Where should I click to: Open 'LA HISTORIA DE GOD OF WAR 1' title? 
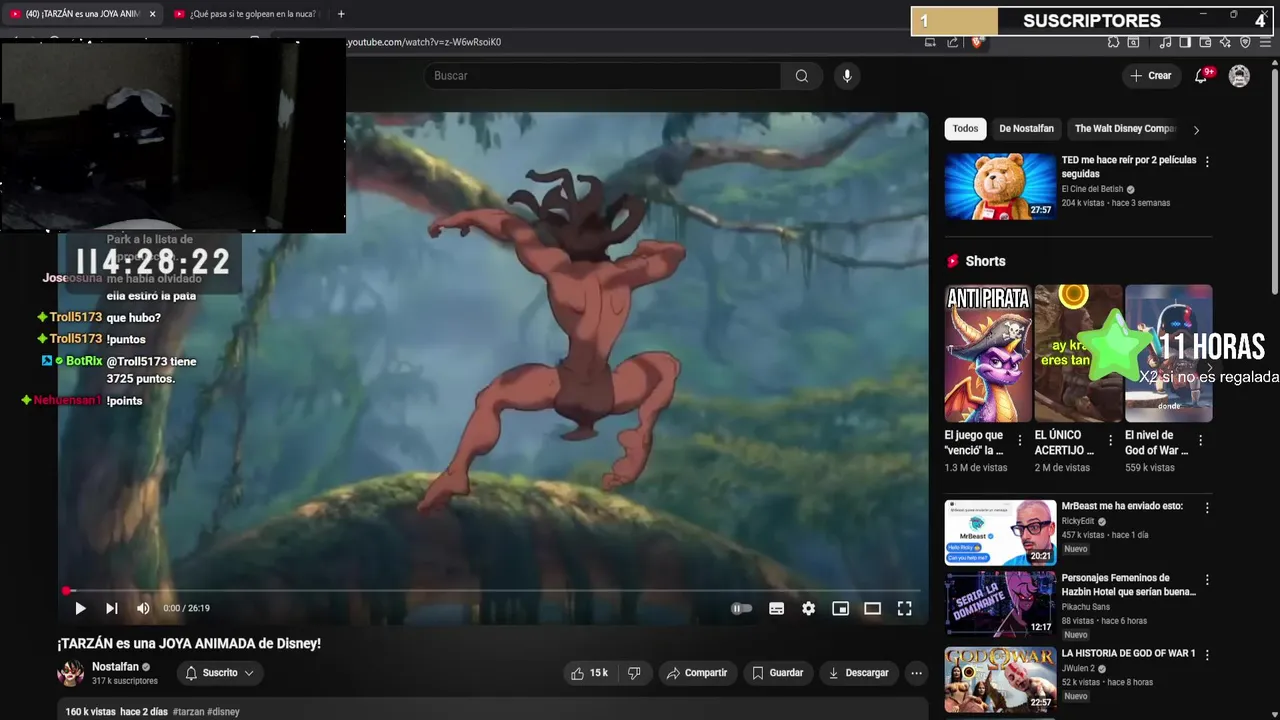pos(1128,653)
